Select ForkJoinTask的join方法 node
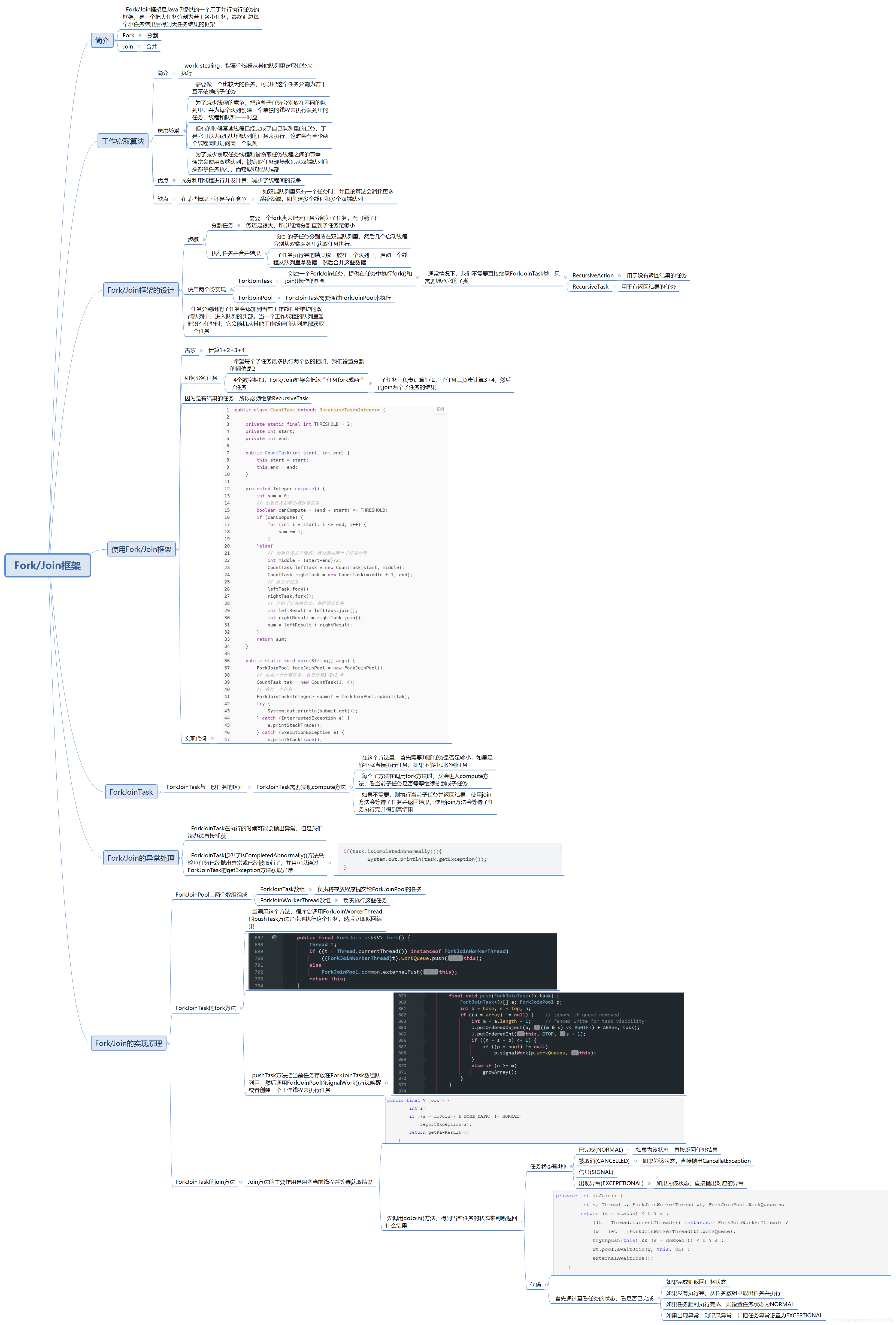896x1325 pixels. tap(205, 1182)
